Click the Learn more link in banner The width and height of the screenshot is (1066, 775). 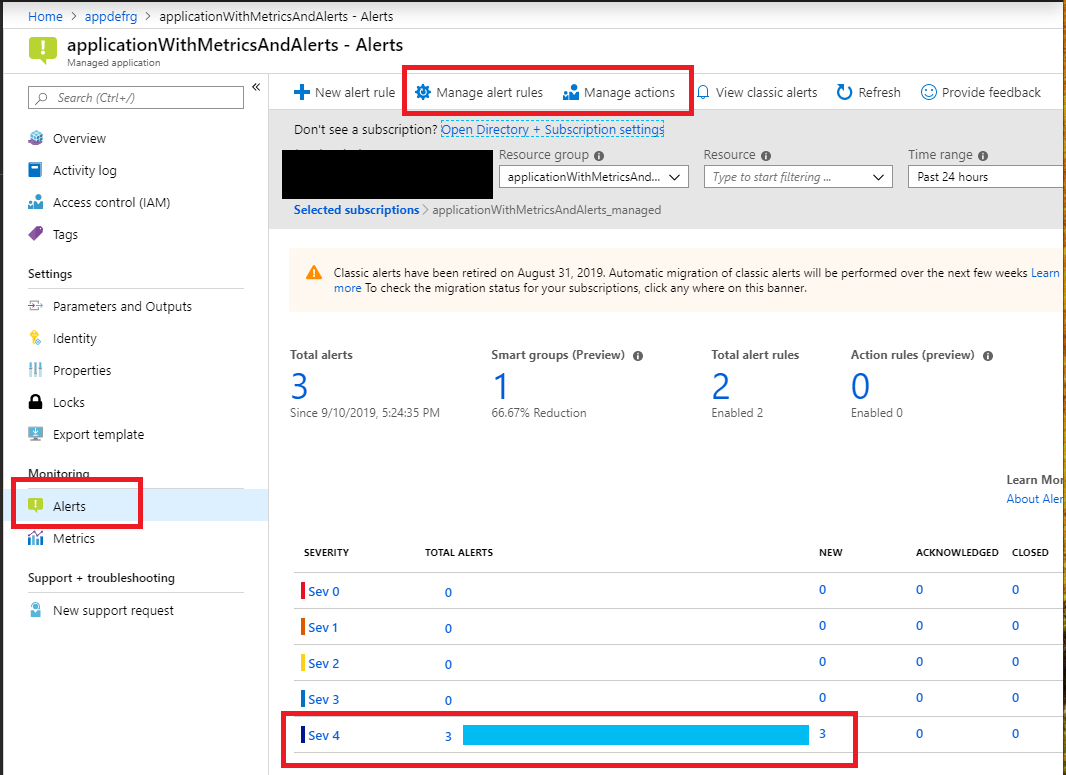click(1045, 273)
